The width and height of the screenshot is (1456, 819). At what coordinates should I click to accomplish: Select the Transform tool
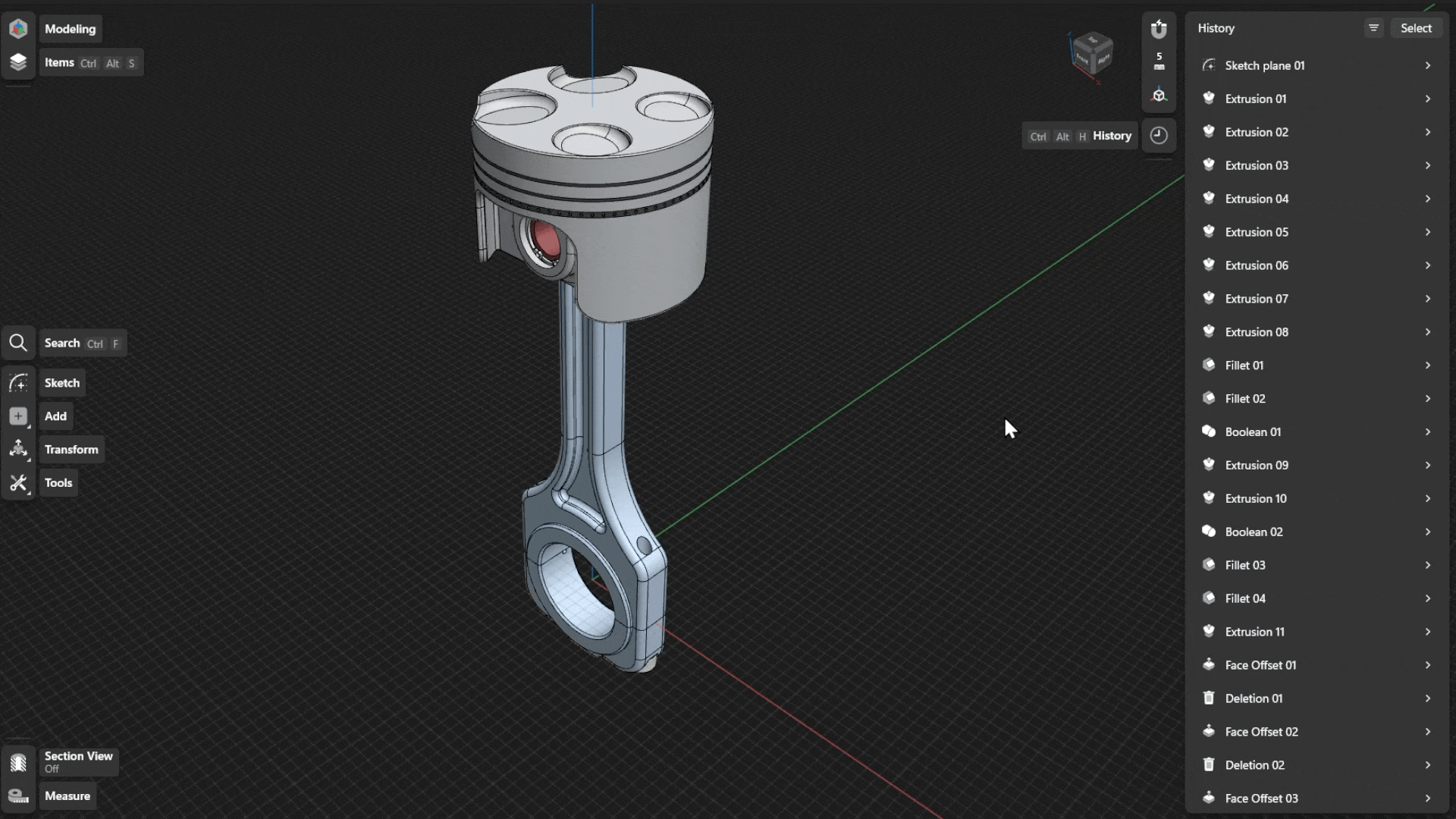18,449
